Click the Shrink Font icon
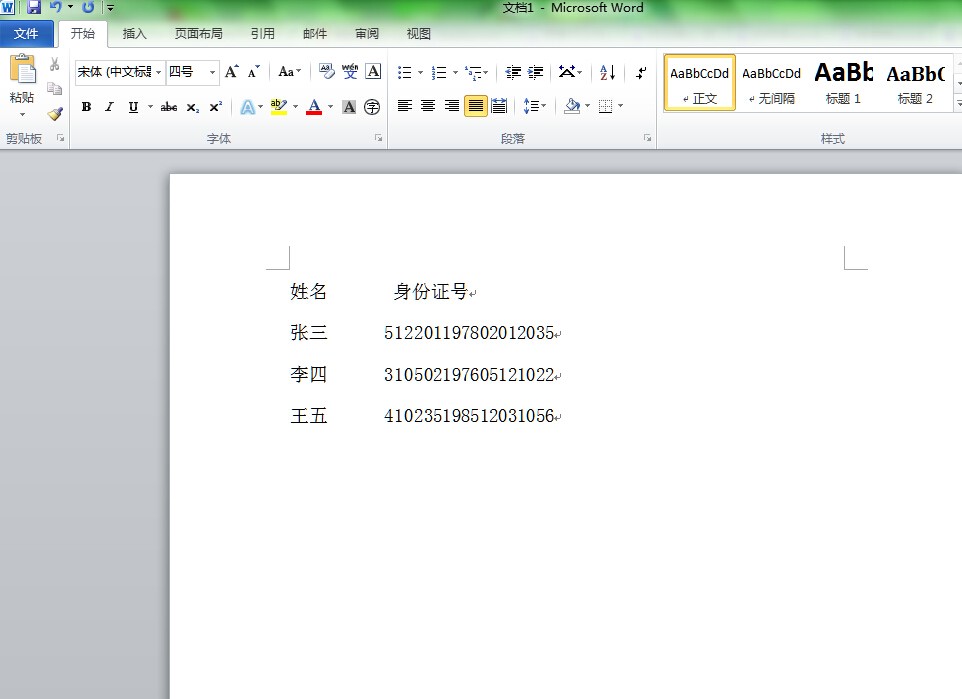 pos(254,72)
